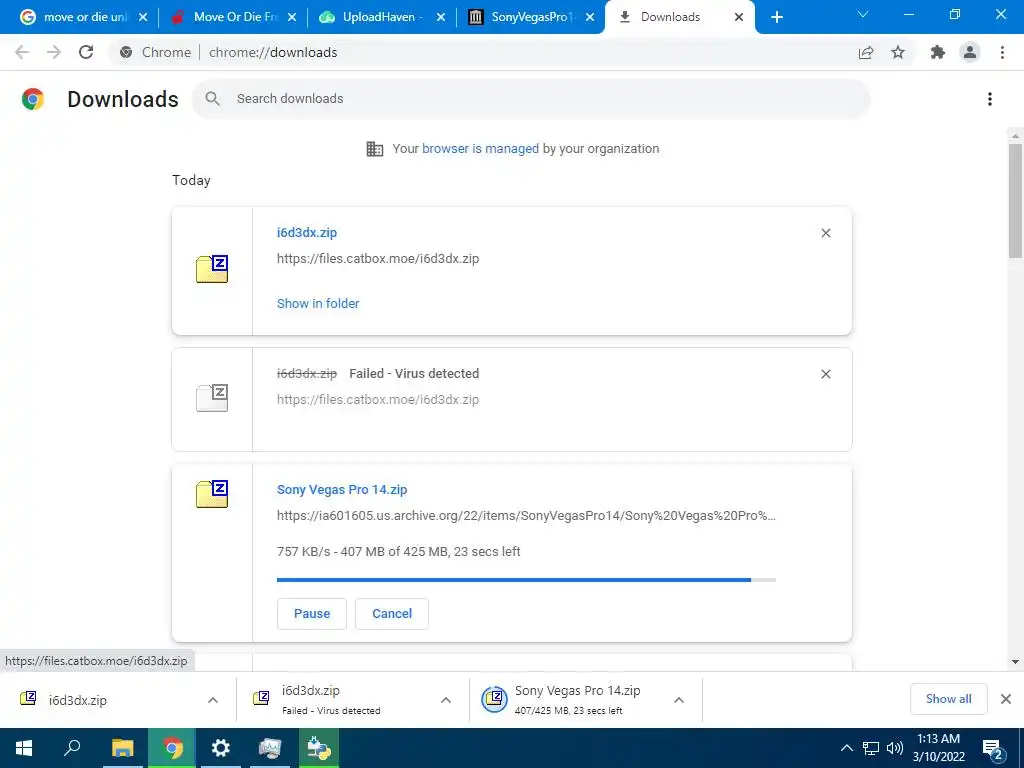Open a new tab with plus button
The image size is (1024, 768).
(x=776, y=17)
